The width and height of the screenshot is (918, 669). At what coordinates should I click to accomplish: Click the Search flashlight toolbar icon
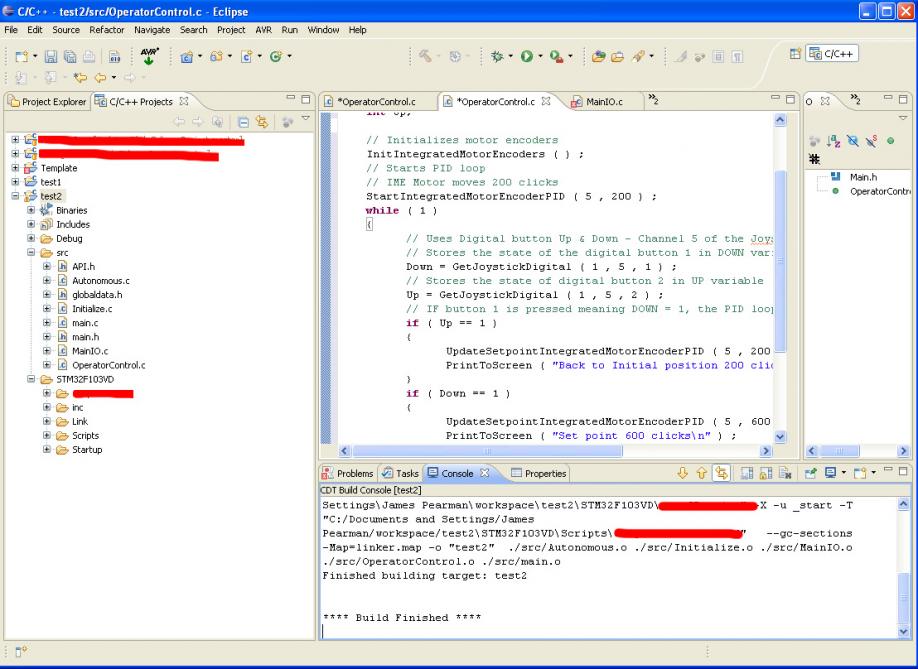point(638,56)
